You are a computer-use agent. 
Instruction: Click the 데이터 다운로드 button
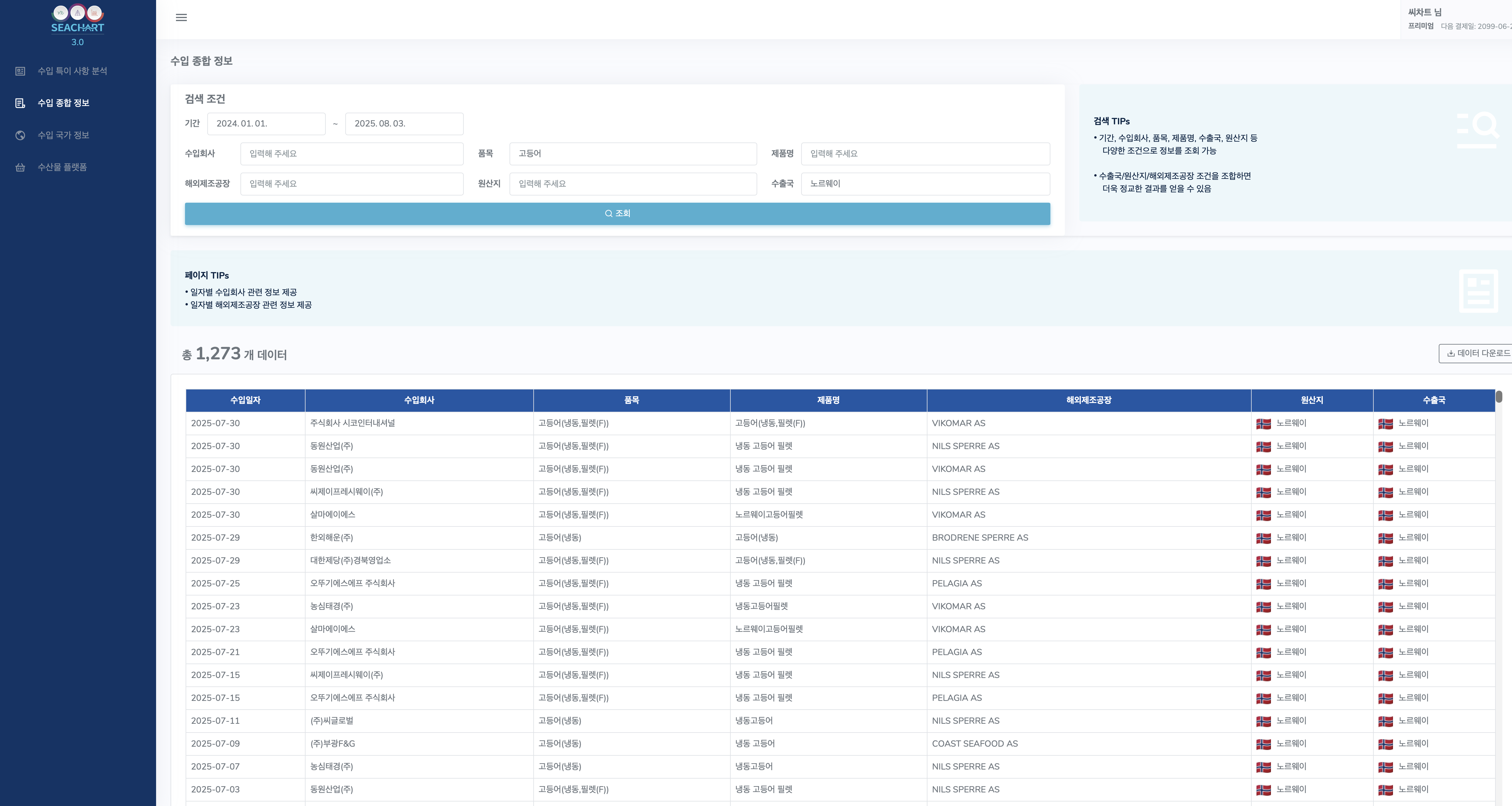pyautogui.click(x=1477, y=354)
